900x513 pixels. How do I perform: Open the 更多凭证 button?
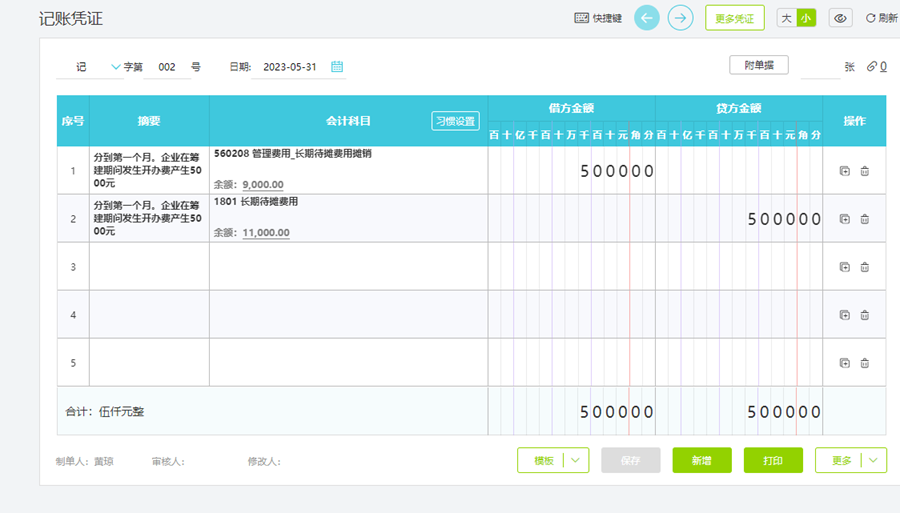point(735,18)
